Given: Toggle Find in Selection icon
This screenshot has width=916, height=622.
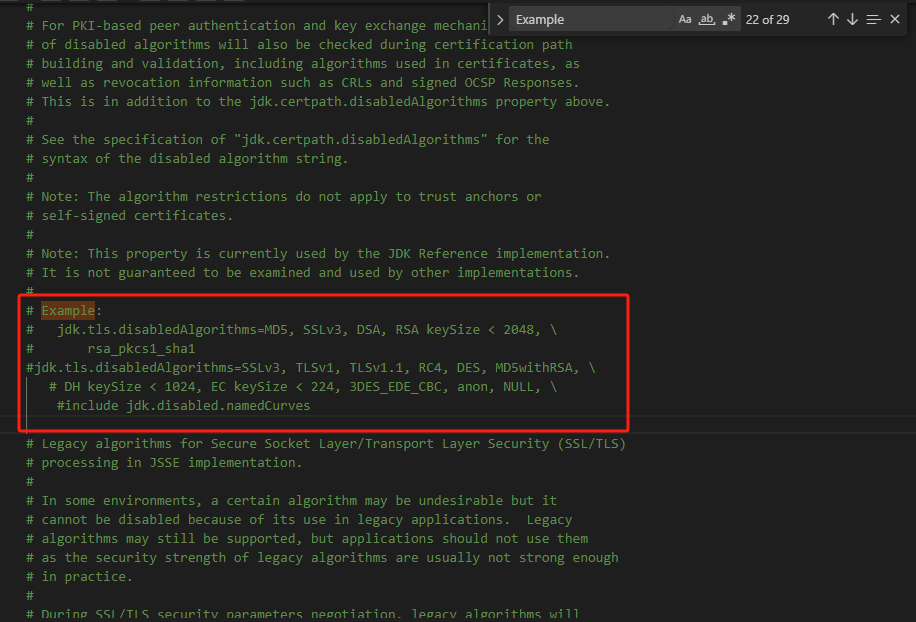Looking at the screenshot, I should (874, 19).
